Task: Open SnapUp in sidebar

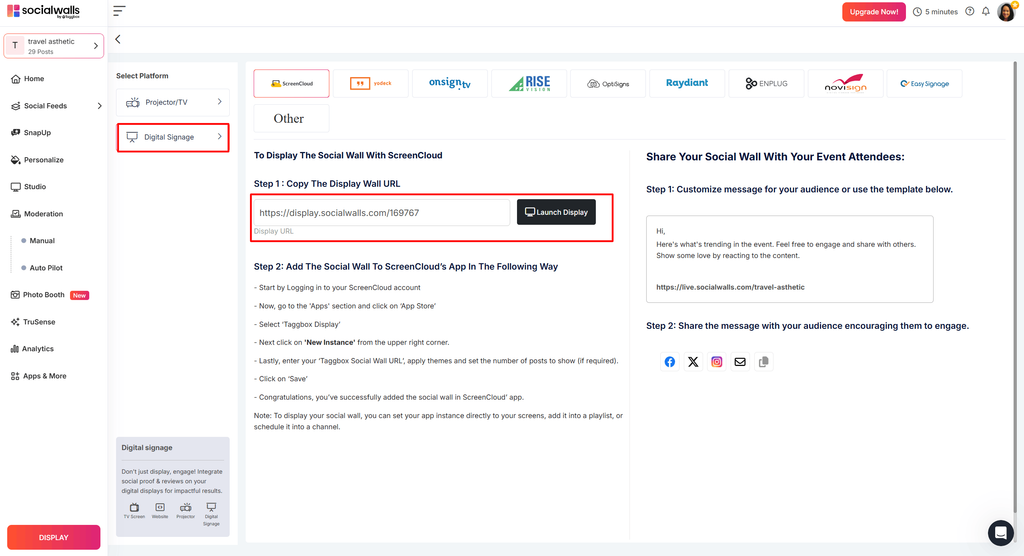Action: point(31,133)
